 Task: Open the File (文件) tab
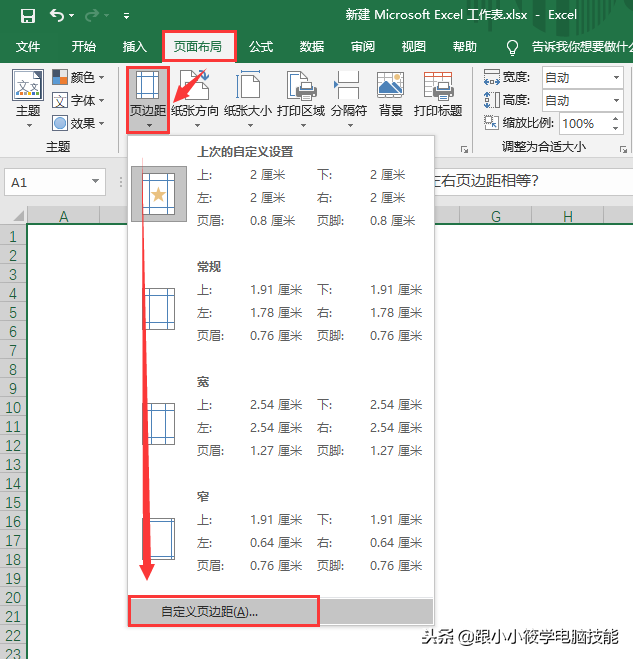28,46
